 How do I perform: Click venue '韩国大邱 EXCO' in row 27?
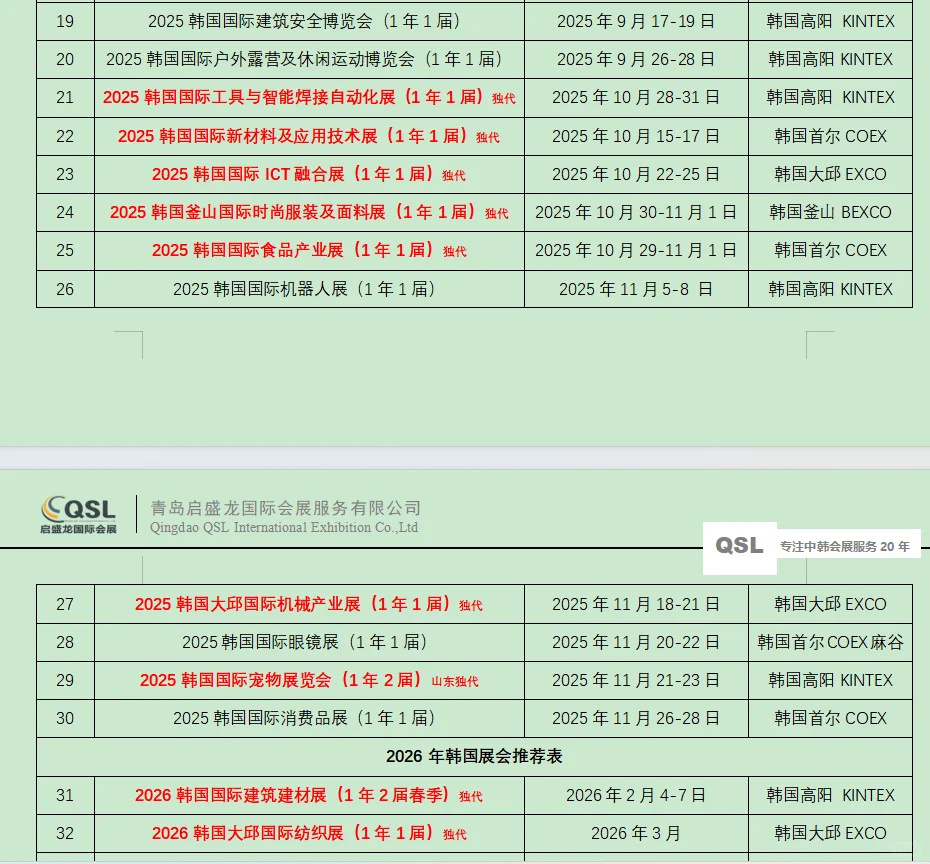point(830,604)
